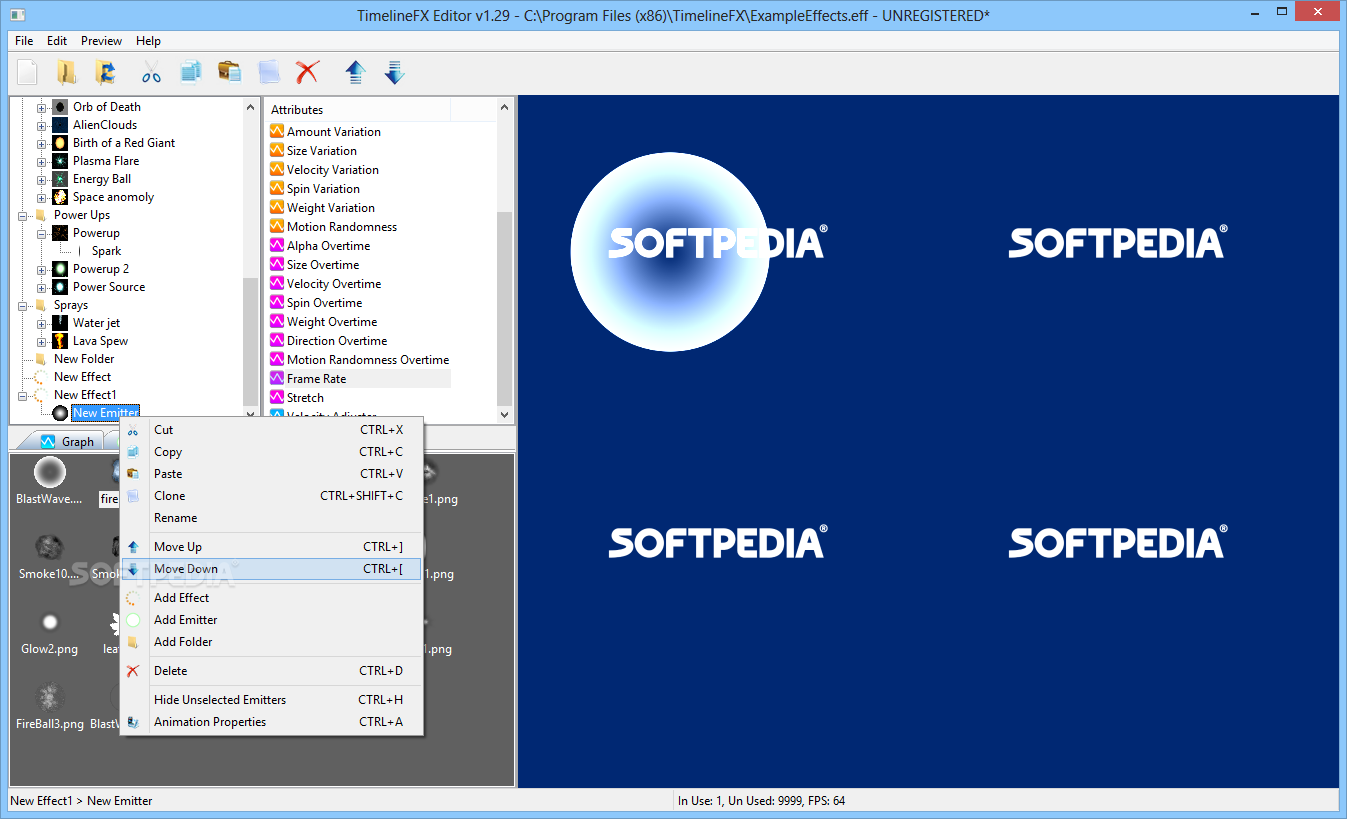
Task: Expand the AlienClouds effect node
Action: [x=41, y=125]
